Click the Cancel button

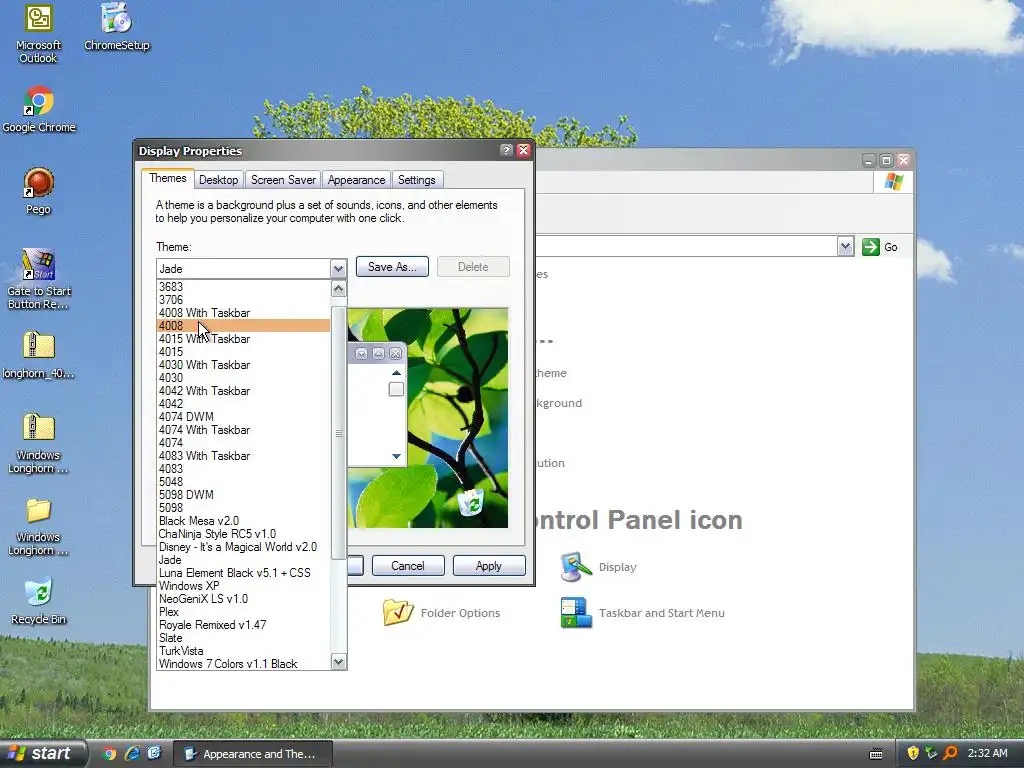pyautogui.click(x=408, y=566)
